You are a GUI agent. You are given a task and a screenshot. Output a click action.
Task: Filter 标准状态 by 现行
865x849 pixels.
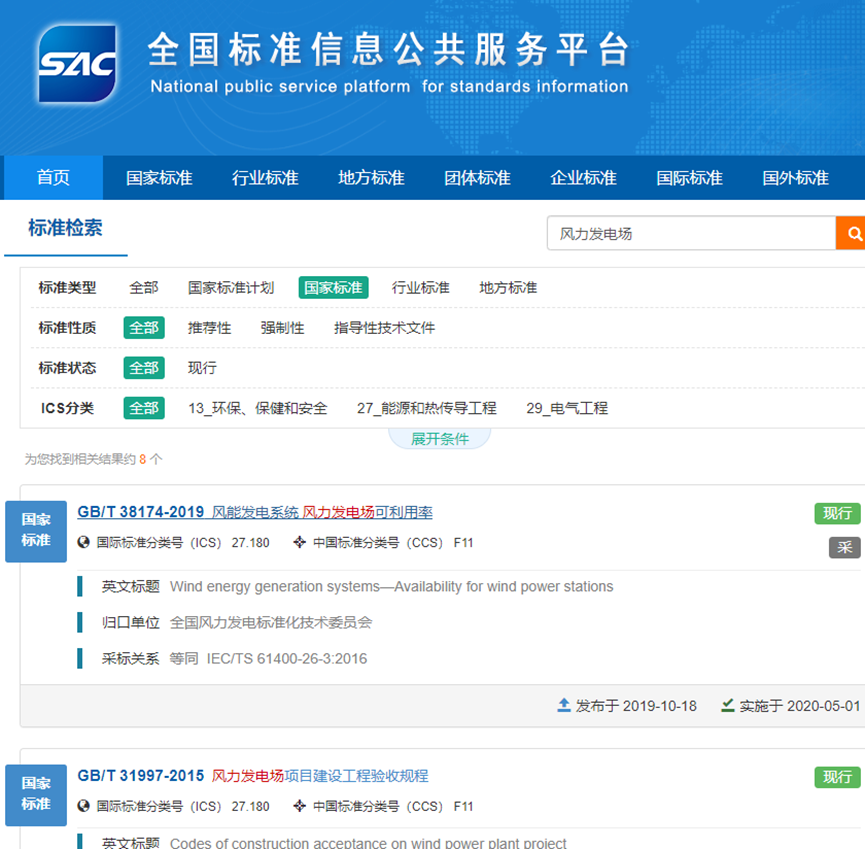[202, 368]
